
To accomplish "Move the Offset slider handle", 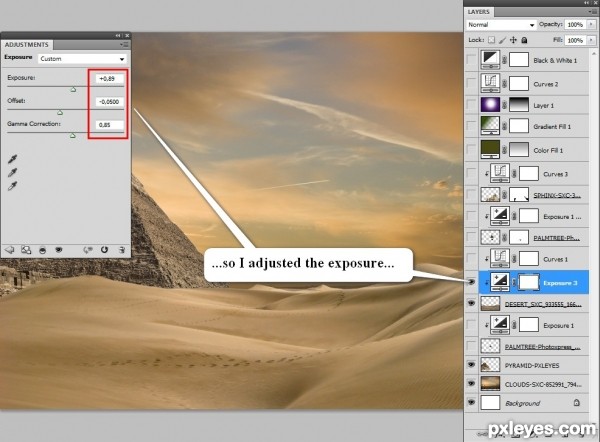I will coord(60,113).
